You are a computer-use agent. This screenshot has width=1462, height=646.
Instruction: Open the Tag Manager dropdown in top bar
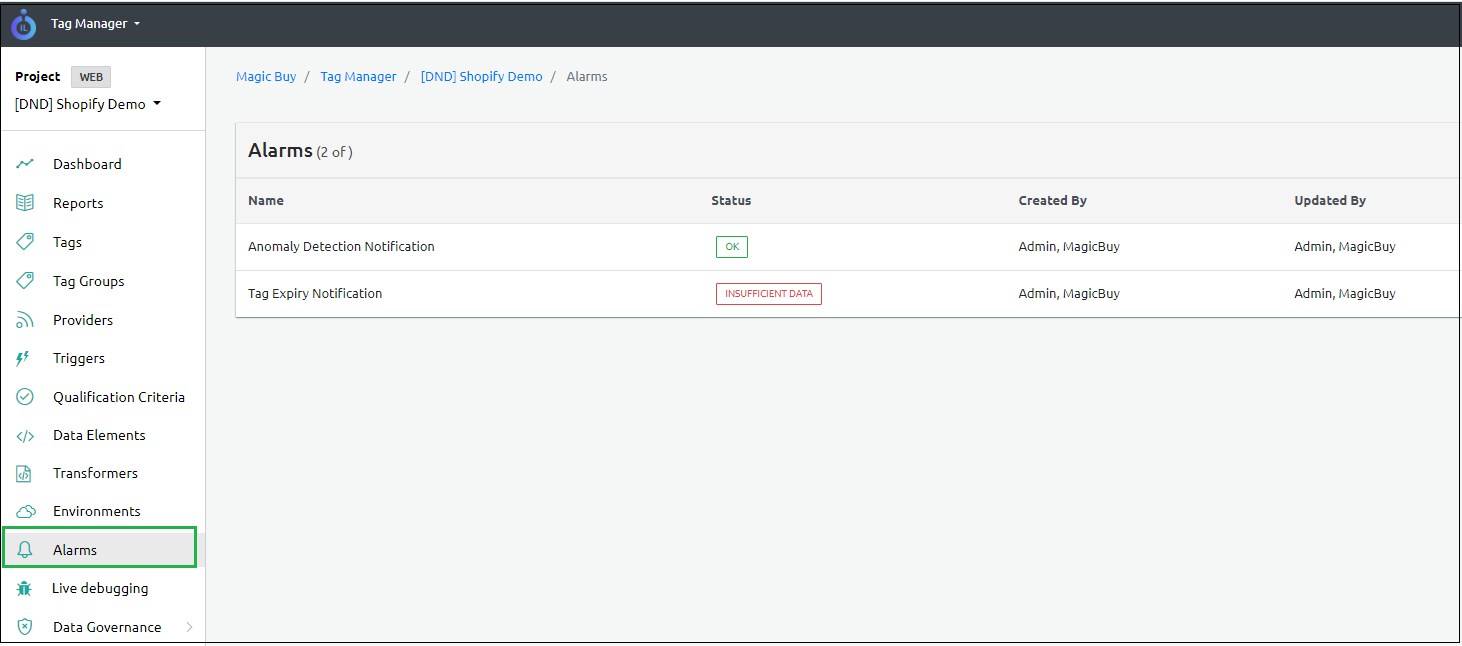coord(95,23)
